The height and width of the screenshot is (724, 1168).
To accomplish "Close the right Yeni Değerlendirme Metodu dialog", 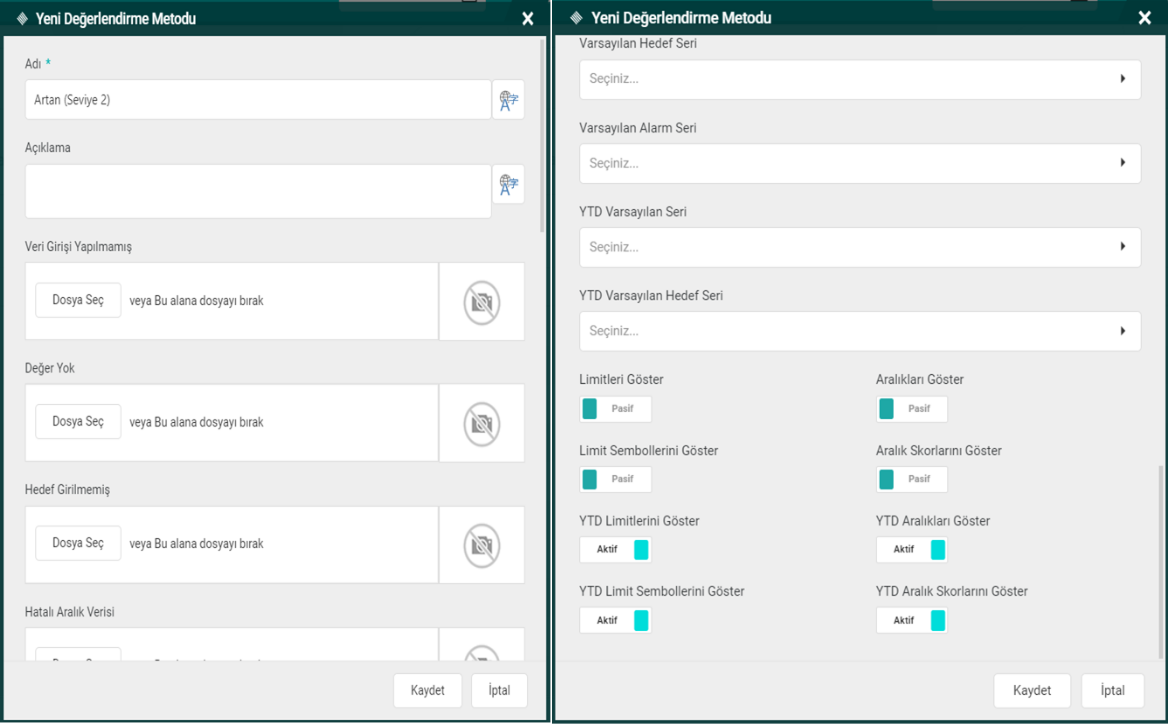I will pyautogui.click(x=1145, y=18).
